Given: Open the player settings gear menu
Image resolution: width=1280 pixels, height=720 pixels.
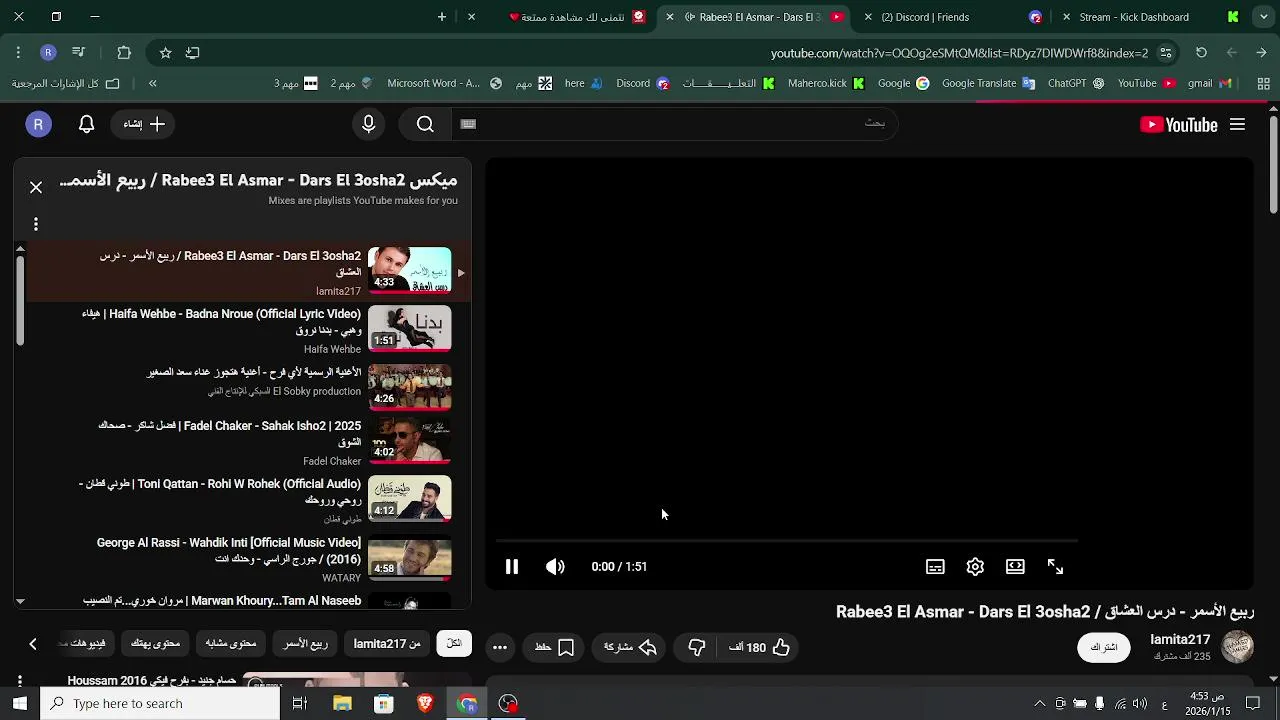Looking at the screenshot, I should pos(975,567).
